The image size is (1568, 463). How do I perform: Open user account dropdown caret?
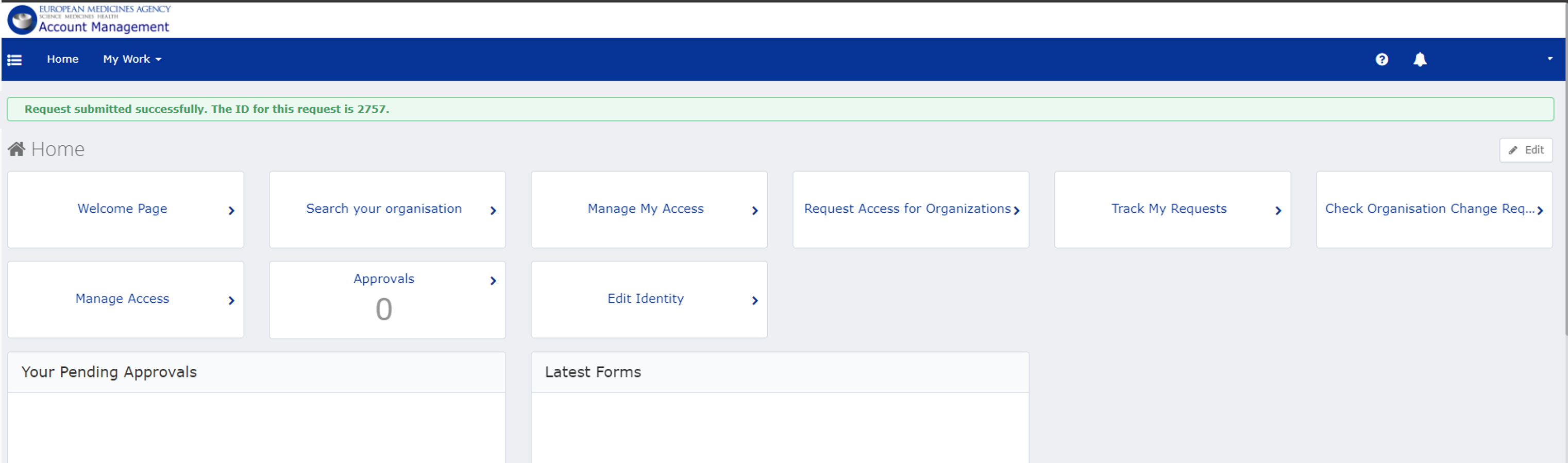tap(1550, 58)
